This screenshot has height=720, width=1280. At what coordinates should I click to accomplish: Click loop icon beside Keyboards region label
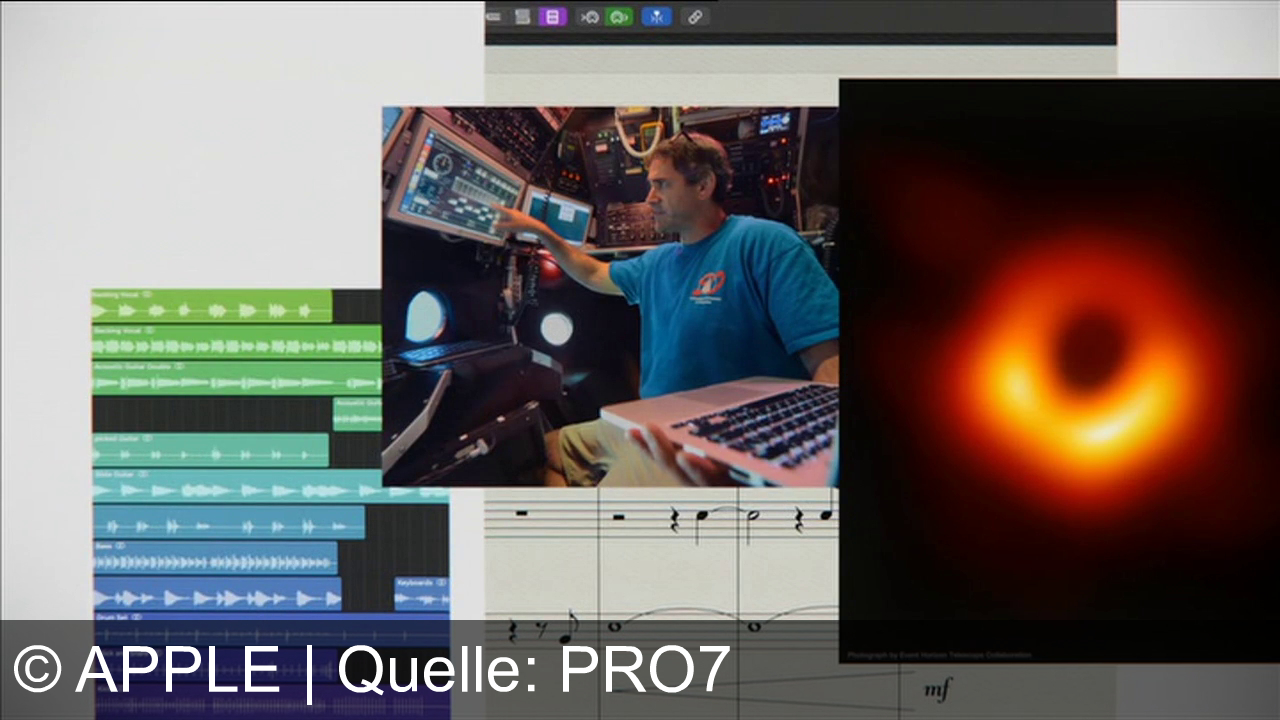(441, 582)
